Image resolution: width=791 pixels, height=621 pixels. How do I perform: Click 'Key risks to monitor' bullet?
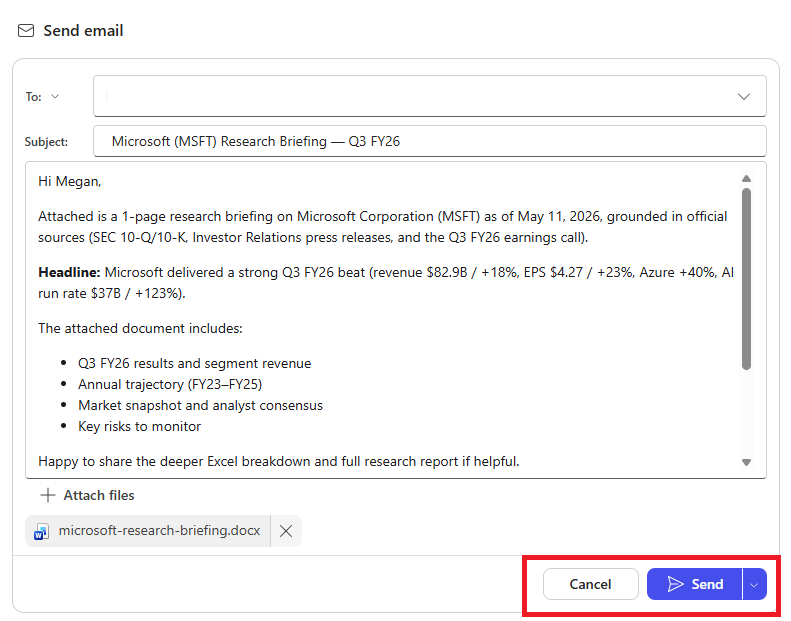(139, 427)
